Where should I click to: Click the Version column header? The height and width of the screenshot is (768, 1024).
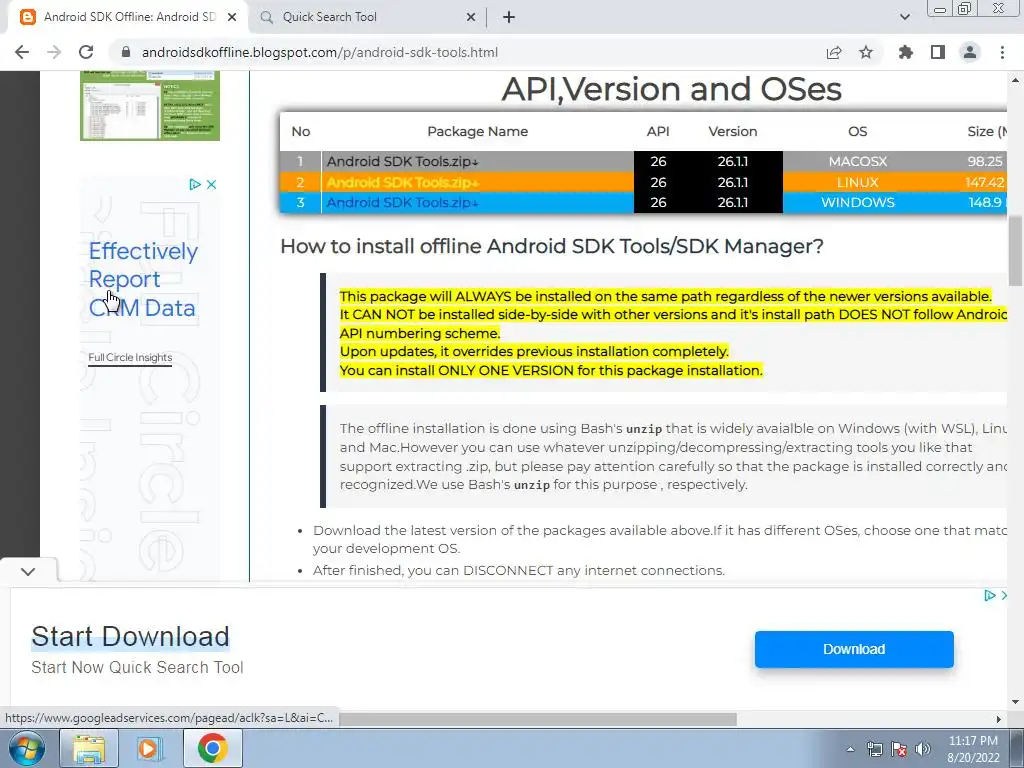click(733, 131)
